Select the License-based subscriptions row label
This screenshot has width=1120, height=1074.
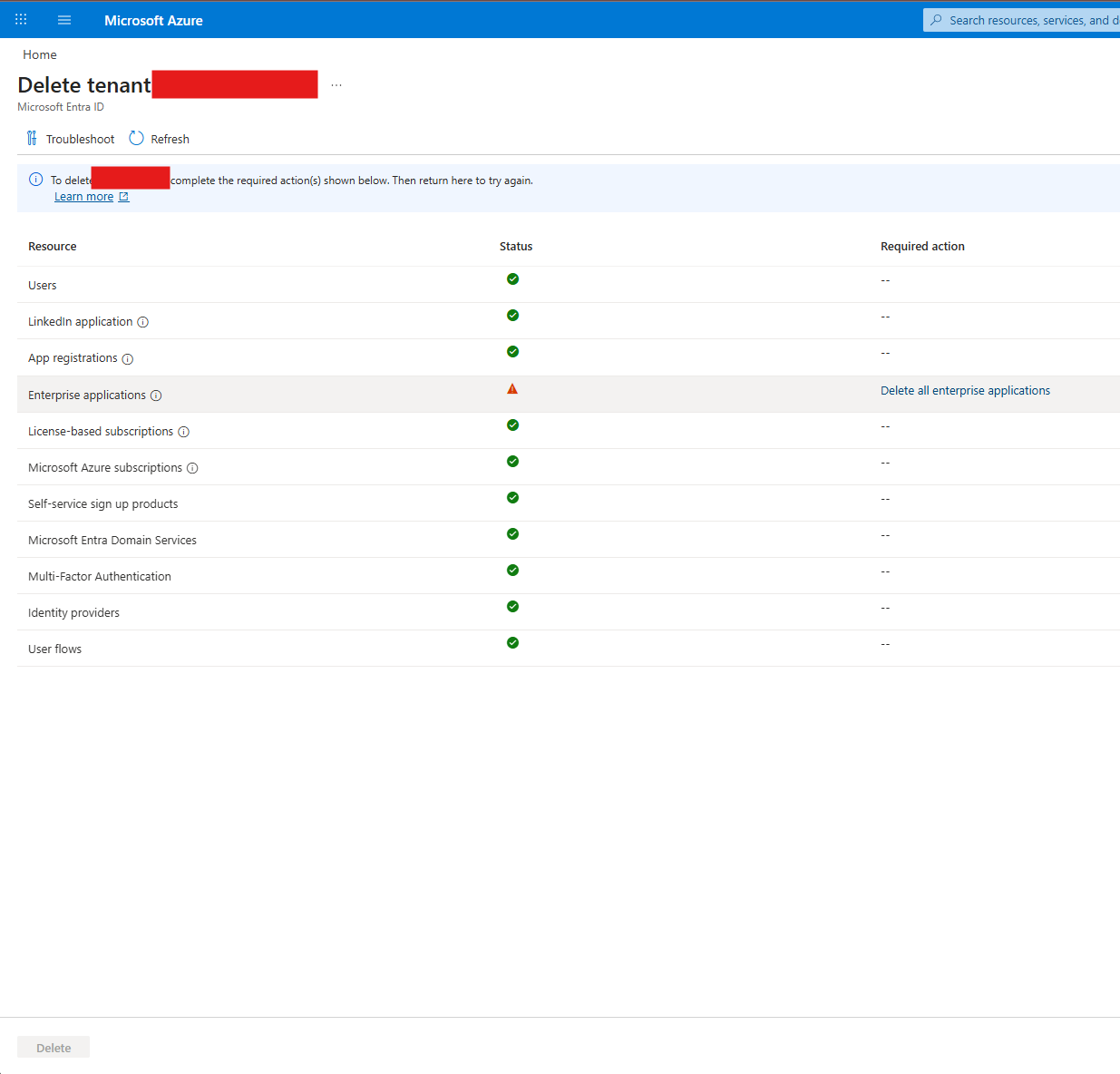(101, 432)
